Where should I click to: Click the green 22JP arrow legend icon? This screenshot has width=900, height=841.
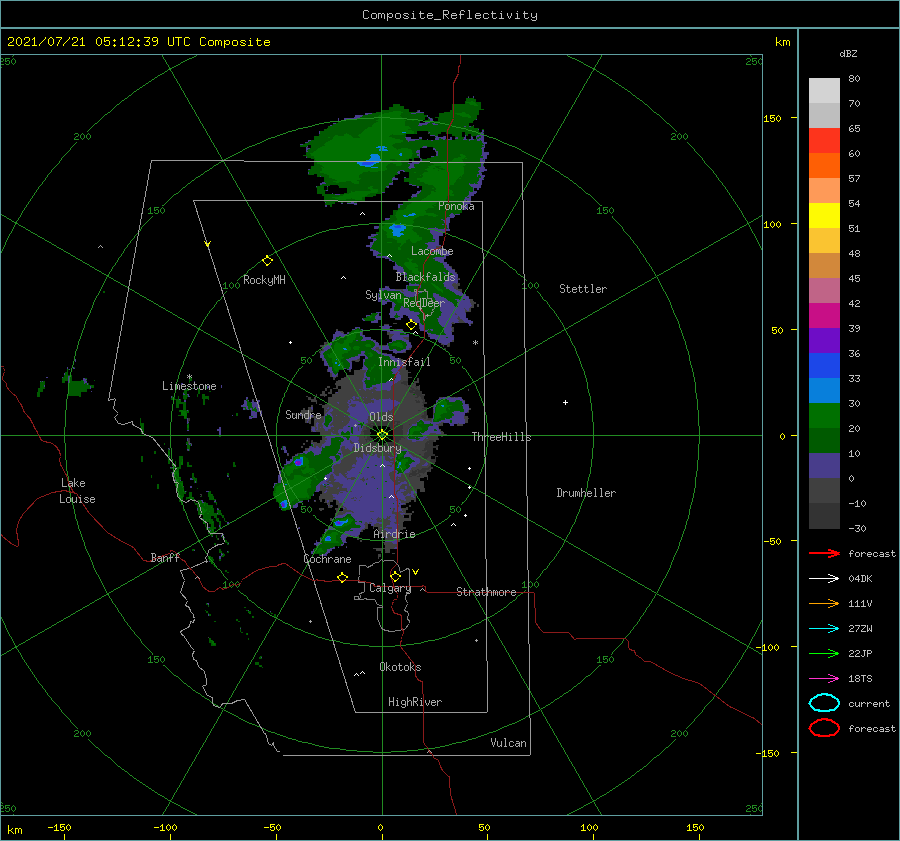[824, 653]
